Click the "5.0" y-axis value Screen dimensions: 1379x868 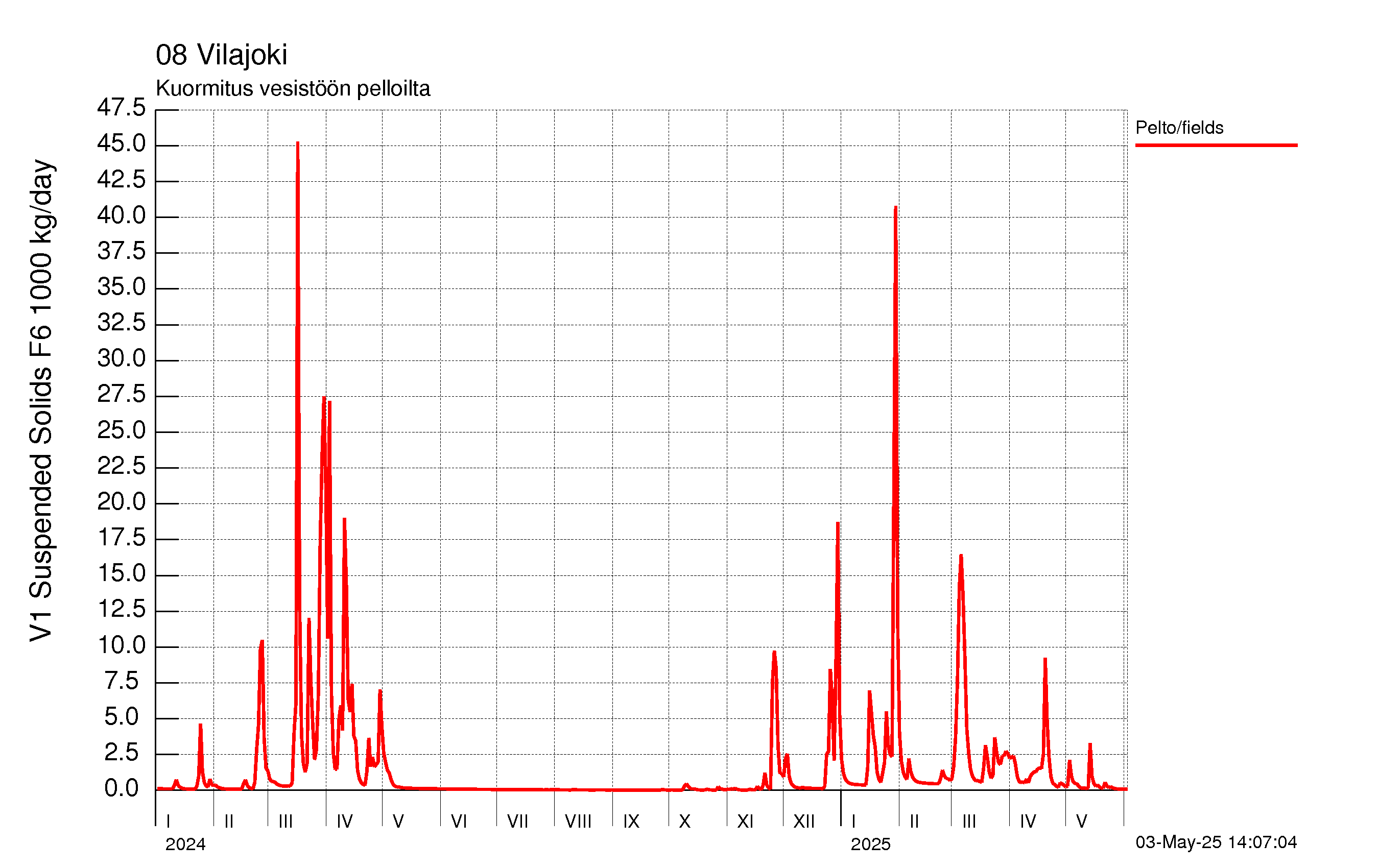122,717
